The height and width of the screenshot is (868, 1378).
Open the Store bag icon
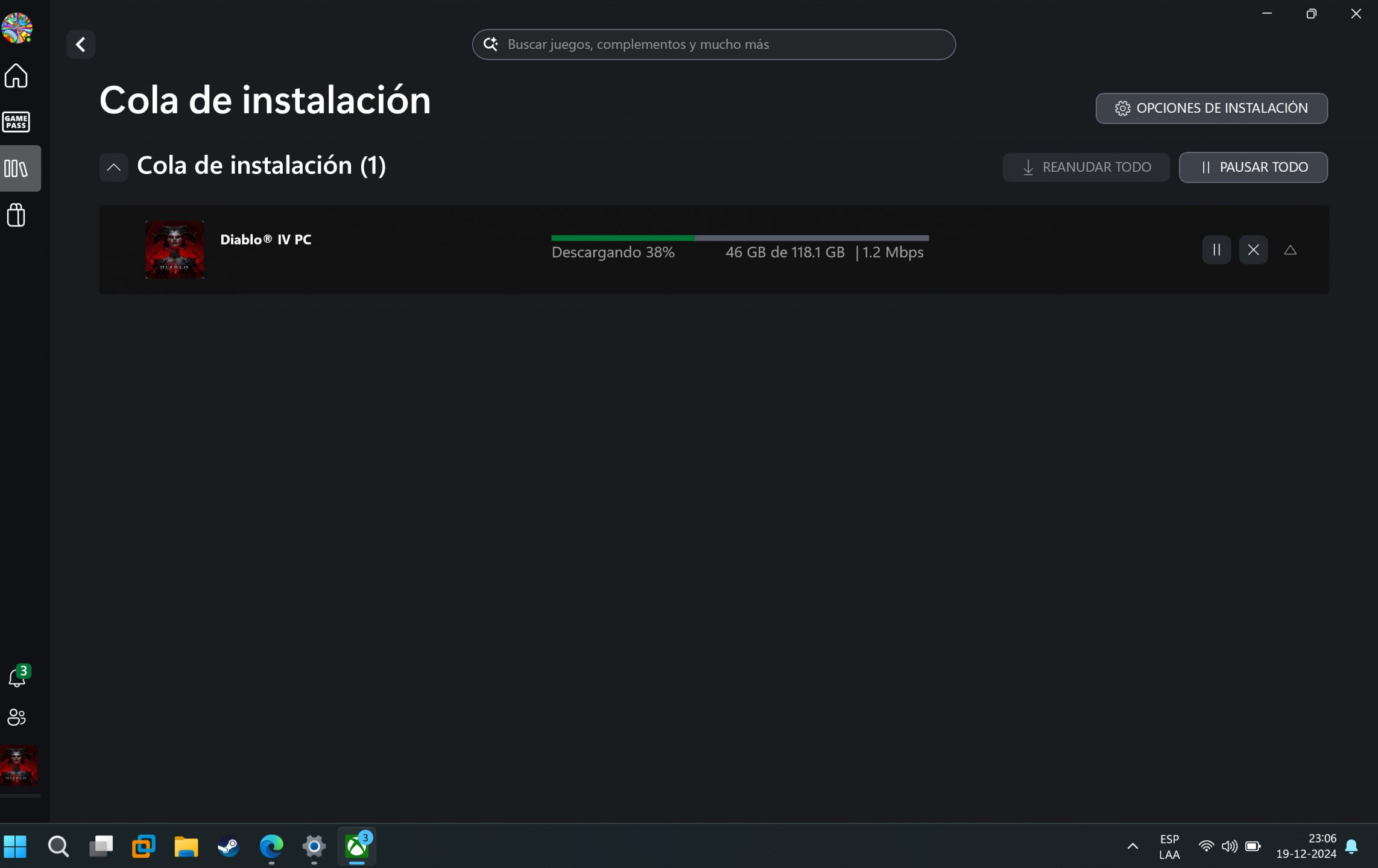16,215
